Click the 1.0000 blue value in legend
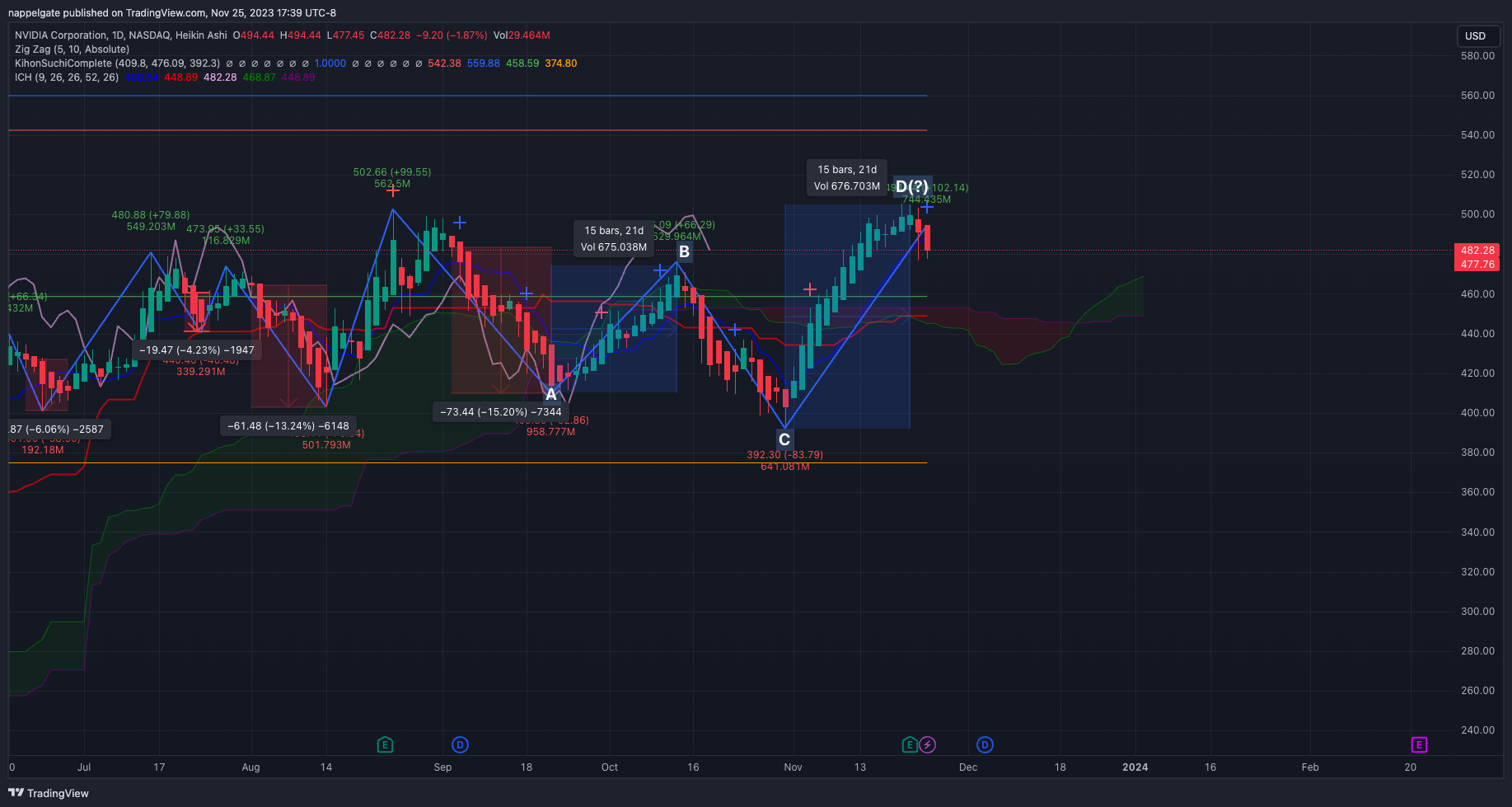The image size is (1512, 807). (x=330, y=63)
